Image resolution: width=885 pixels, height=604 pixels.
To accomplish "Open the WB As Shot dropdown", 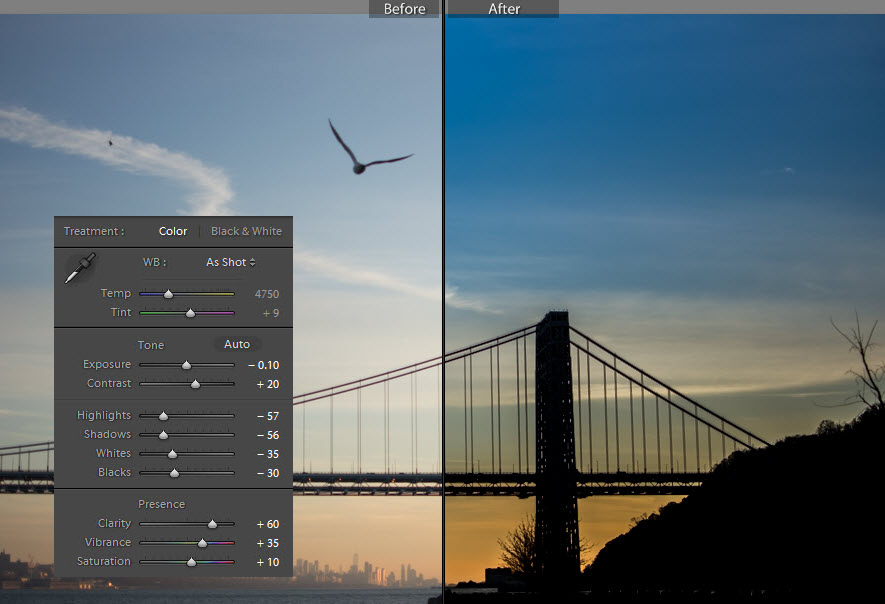I will [x=230, y=262].
